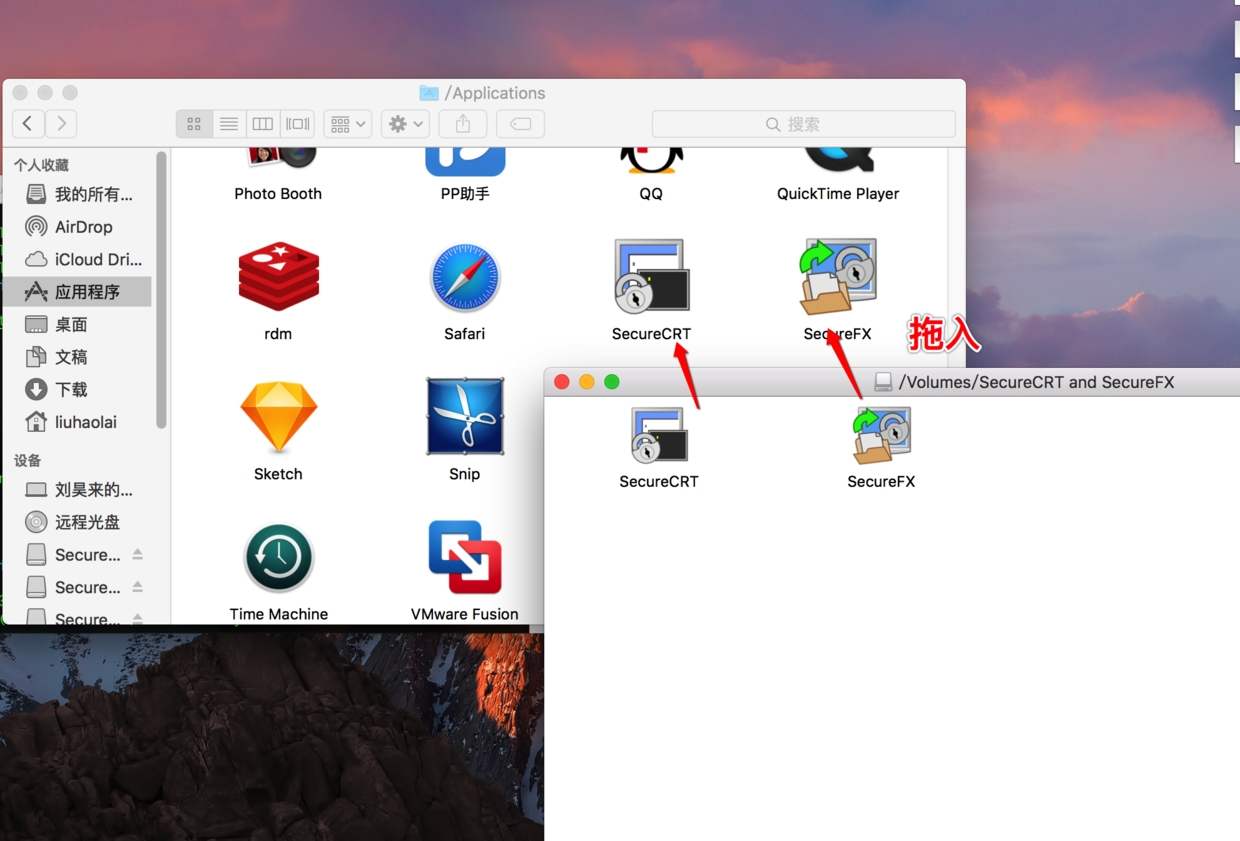
Task: Zoom the SecureCRT and SecureFX window
Action: [x=612, y=382]
